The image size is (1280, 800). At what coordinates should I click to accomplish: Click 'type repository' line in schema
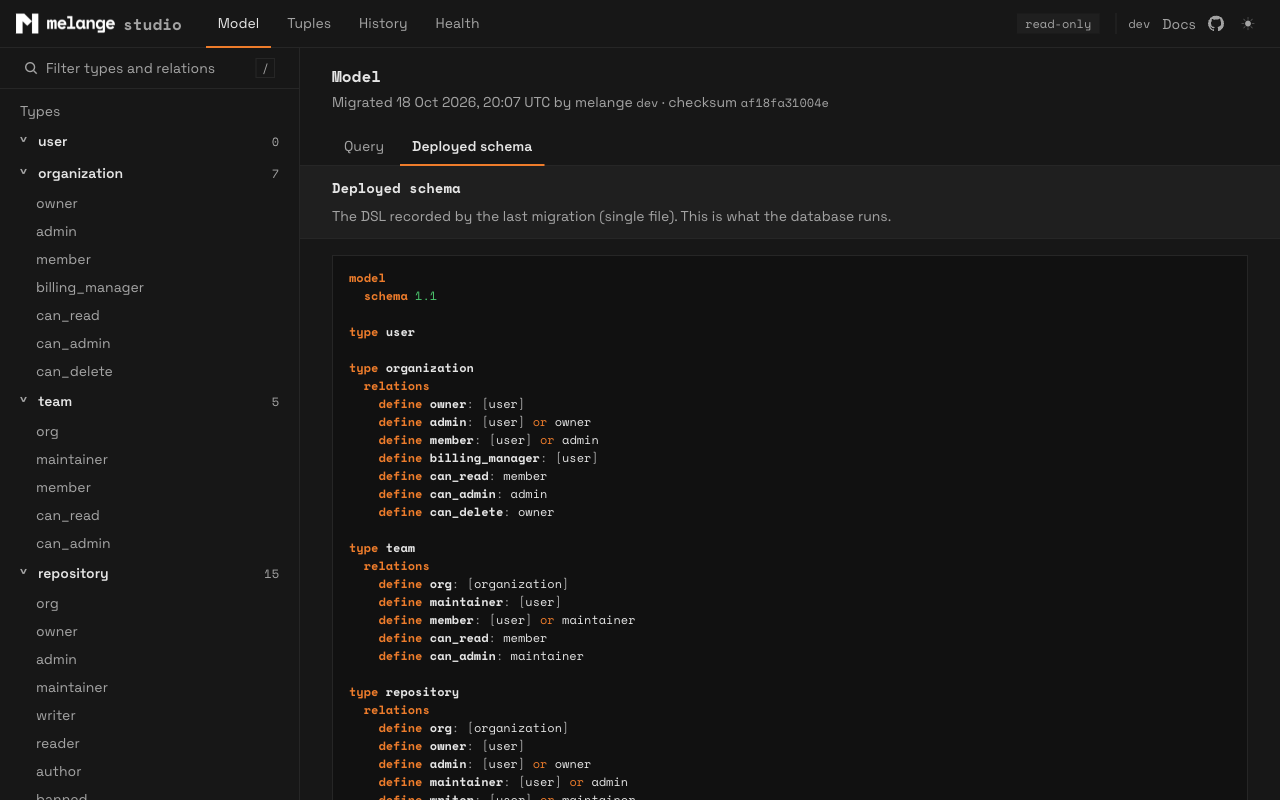[x=404, y=692]
